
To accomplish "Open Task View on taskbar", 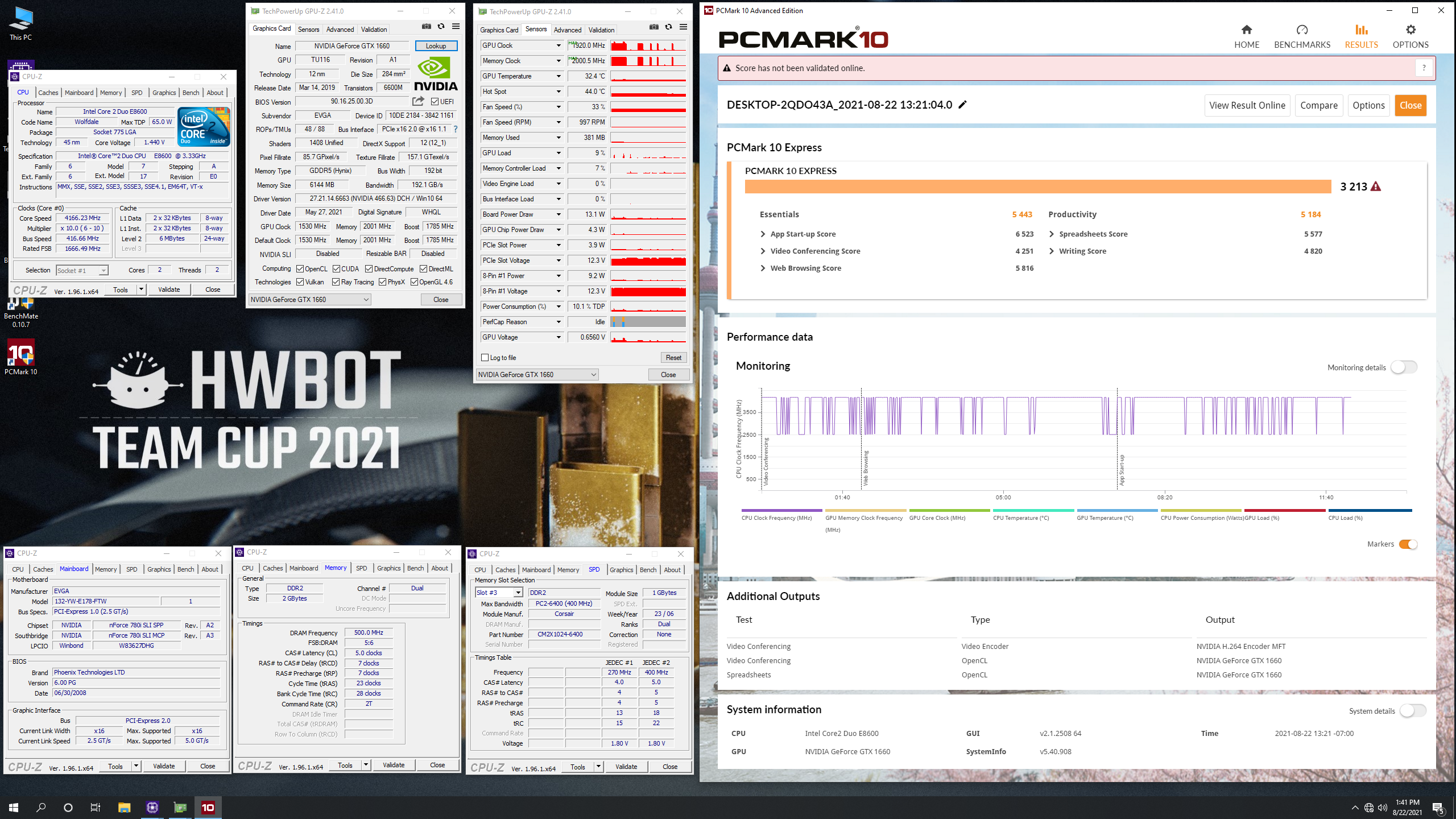I will click(x=96, y=807).
